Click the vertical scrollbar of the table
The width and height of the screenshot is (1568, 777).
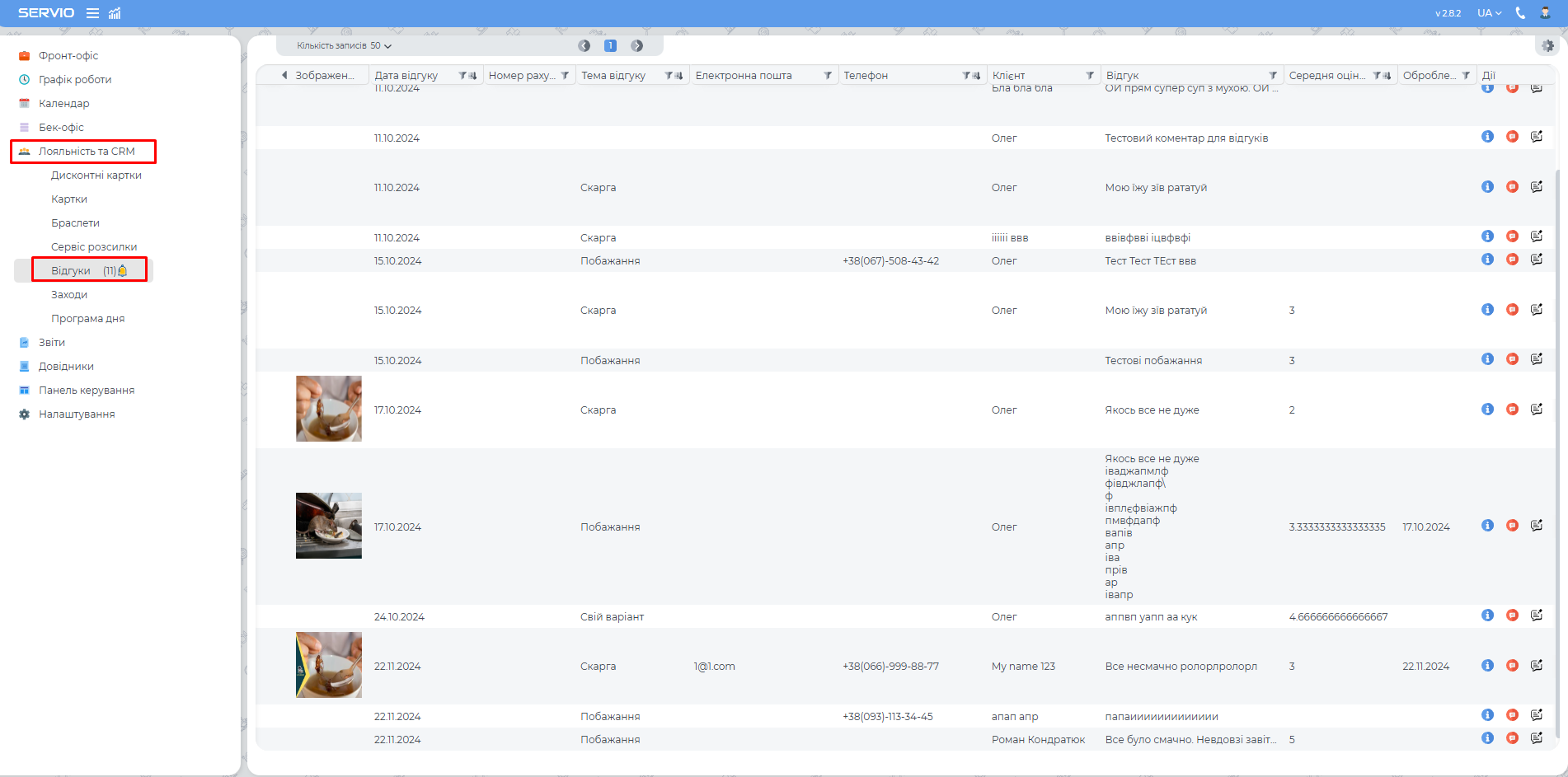click(x=1556, y=412)
